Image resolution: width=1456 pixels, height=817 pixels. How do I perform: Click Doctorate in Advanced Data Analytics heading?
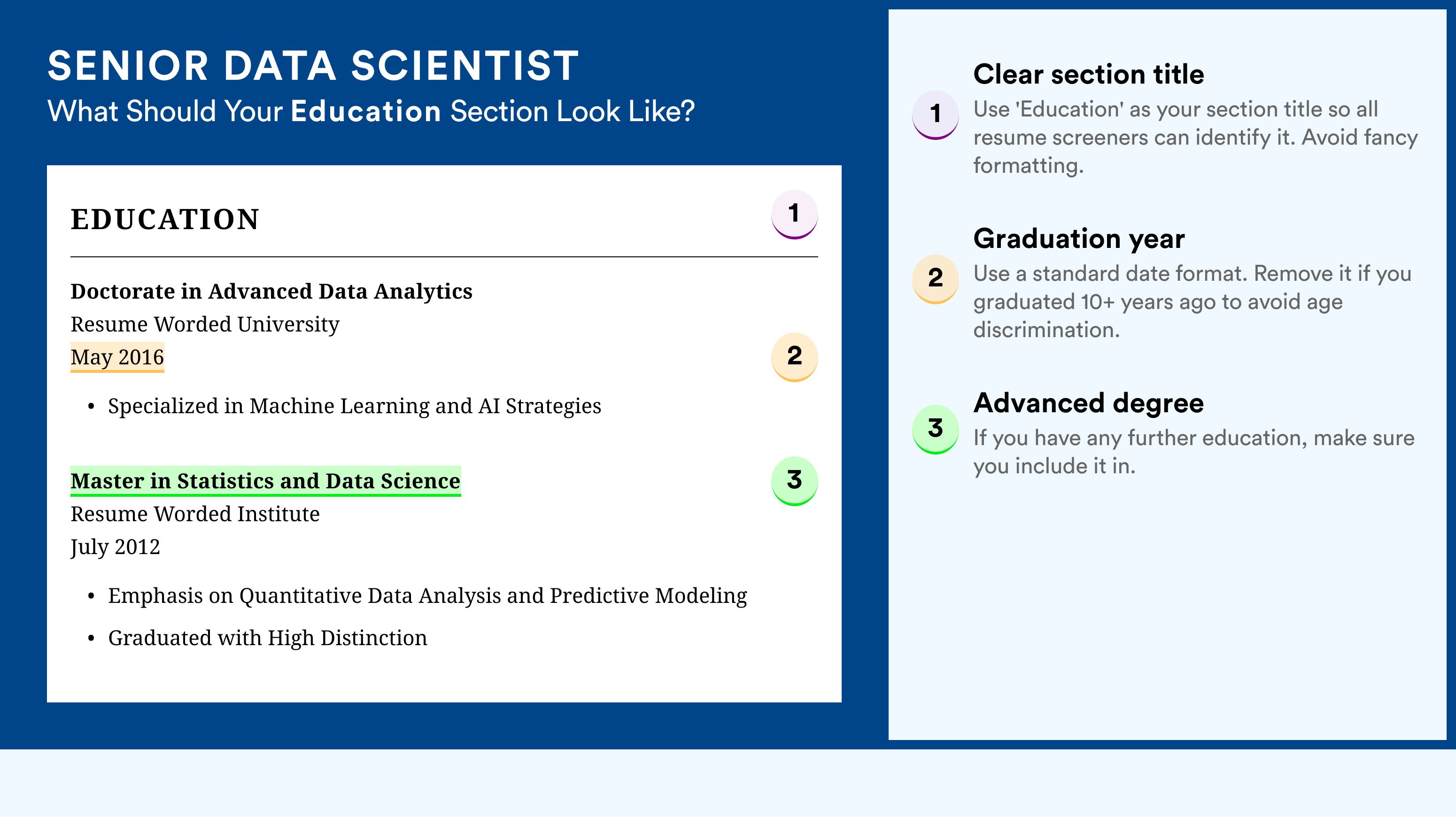[271, 292]
